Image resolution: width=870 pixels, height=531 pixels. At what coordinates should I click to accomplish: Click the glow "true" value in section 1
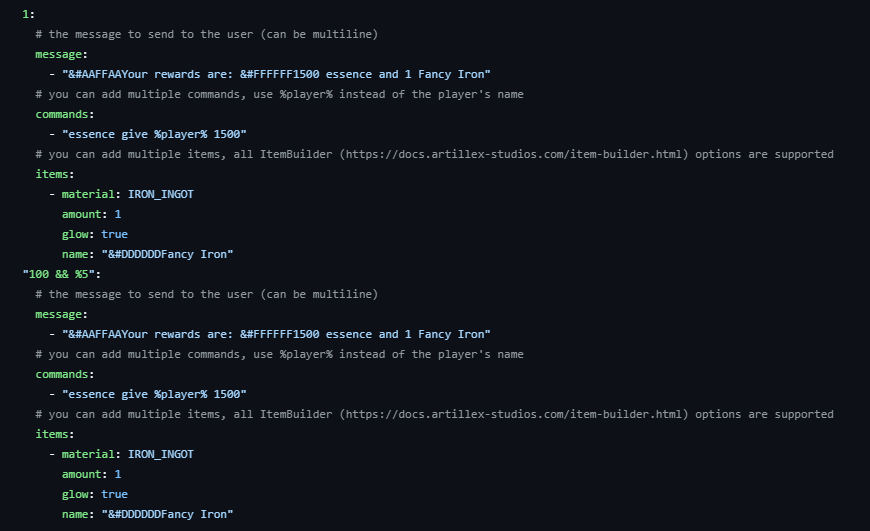point(114,234)
